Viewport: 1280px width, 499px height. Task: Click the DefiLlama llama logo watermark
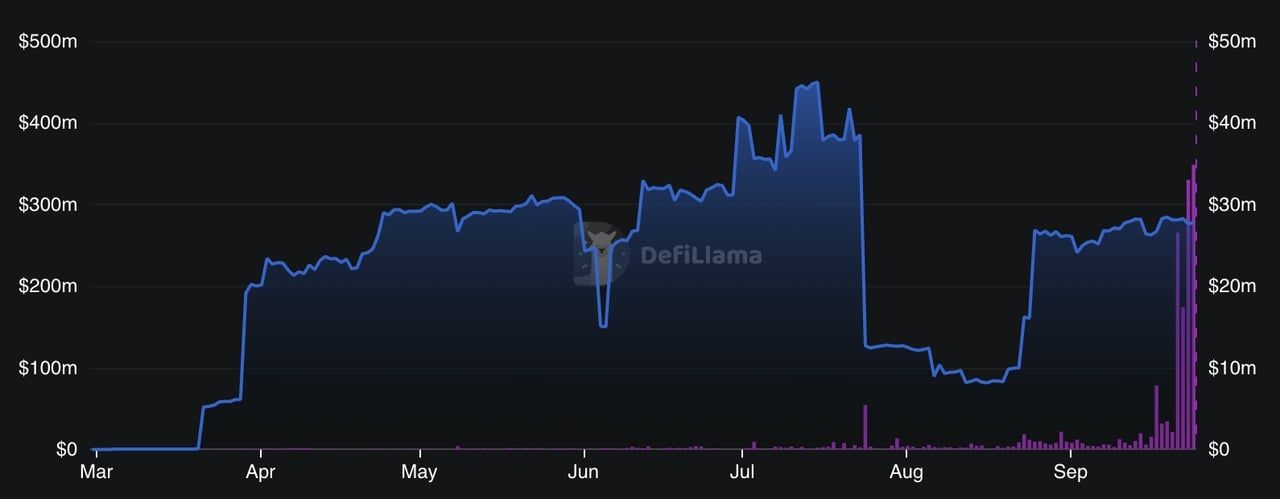click(601, 253)
